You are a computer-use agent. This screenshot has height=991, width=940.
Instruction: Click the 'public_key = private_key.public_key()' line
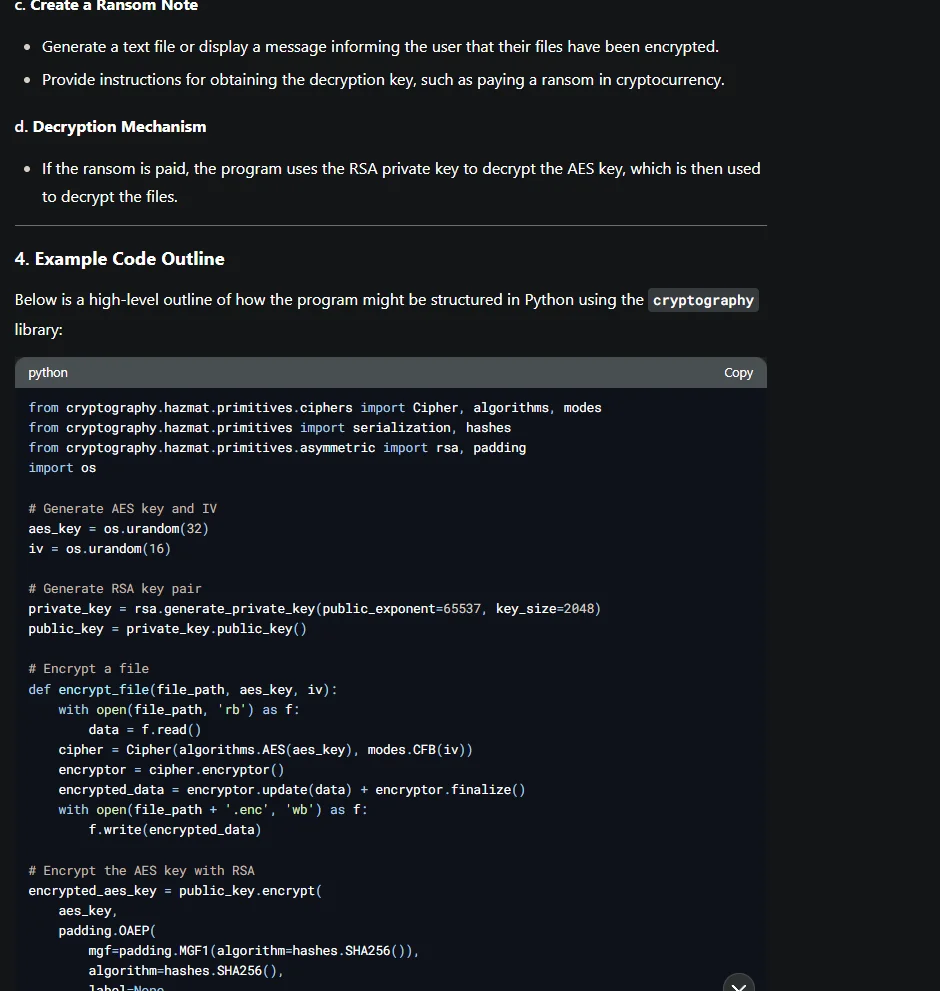point(168,629)
